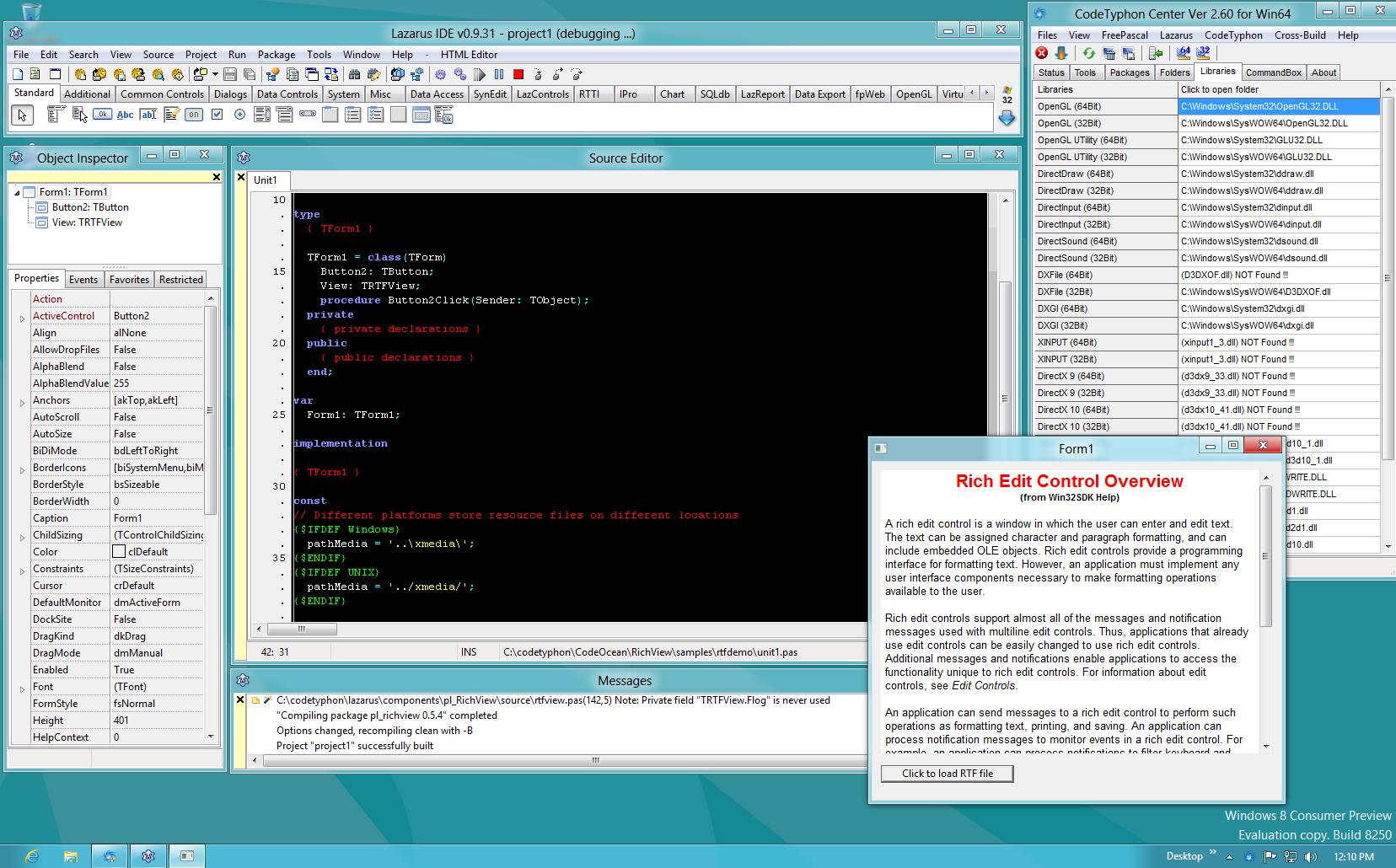
Task: Open the Run menu in Lazarus IDE
Action: pyautogui.click(x=237, y=54)
